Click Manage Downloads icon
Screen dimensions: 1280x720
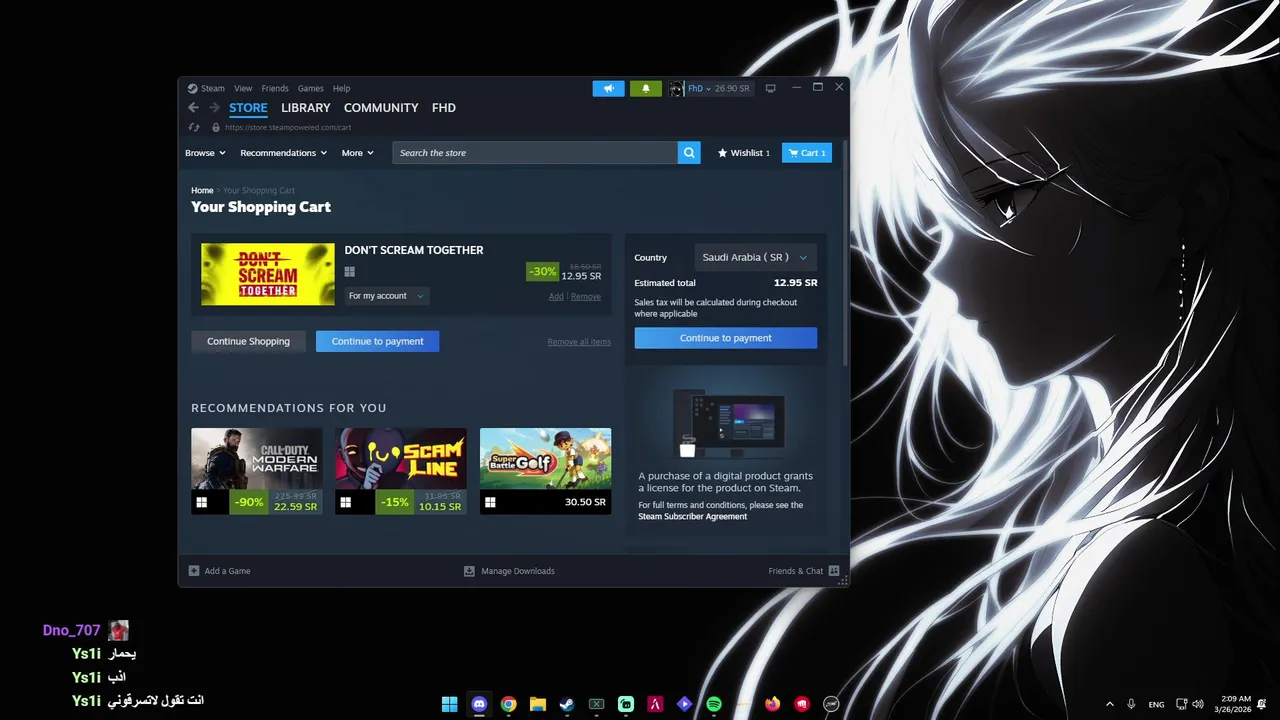469,571
